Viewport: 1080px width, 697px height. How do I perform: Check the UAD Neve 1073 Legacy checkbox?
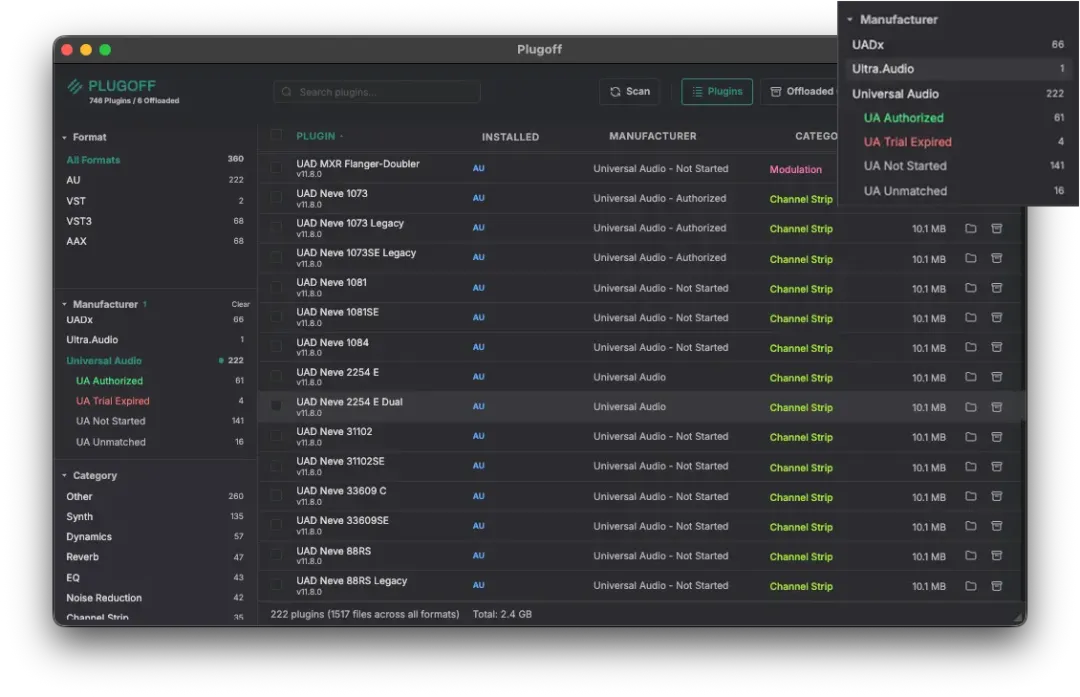[x=276, y=227]
